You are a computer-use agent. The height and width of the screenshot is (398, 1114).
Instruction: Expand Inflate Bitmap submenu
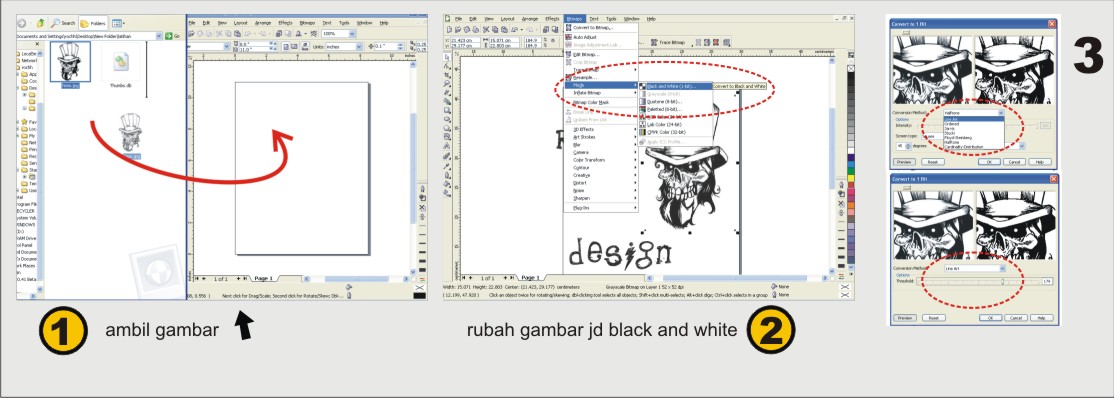click(601, 92)
